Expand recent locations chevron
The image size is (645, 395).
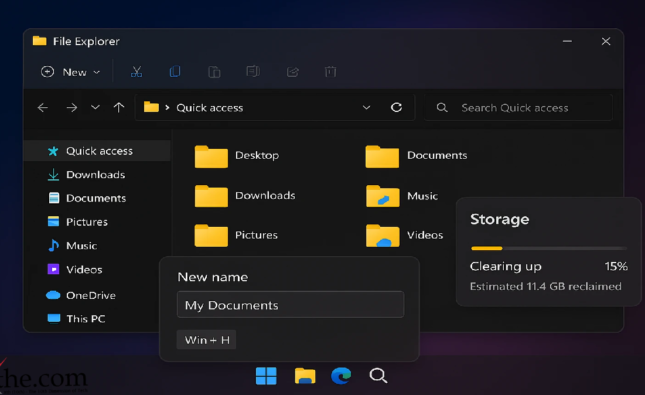(95, 107)
